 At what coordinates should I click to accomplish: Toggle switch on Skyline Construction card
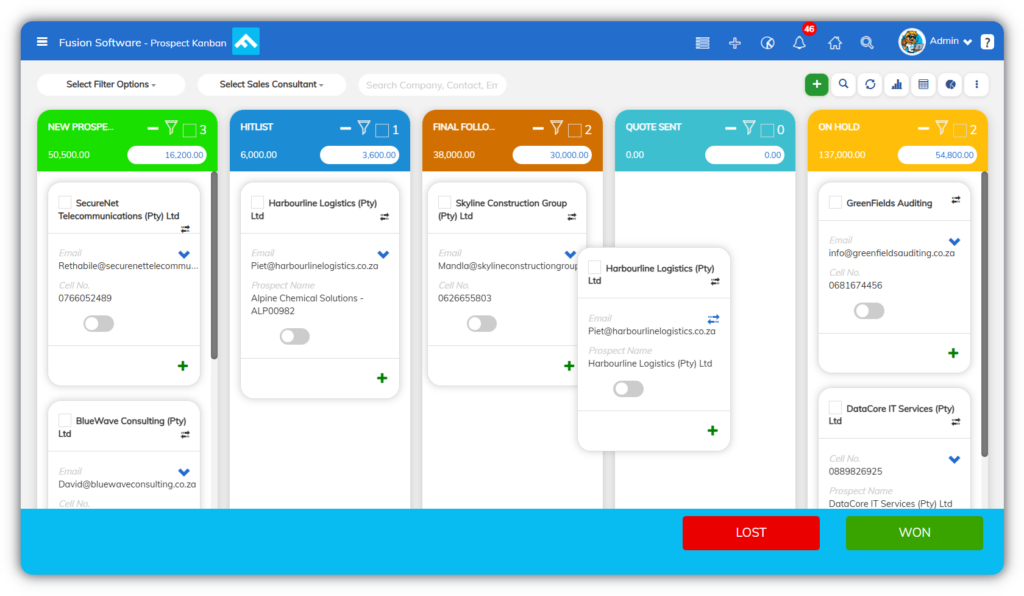tap(481, 323)
